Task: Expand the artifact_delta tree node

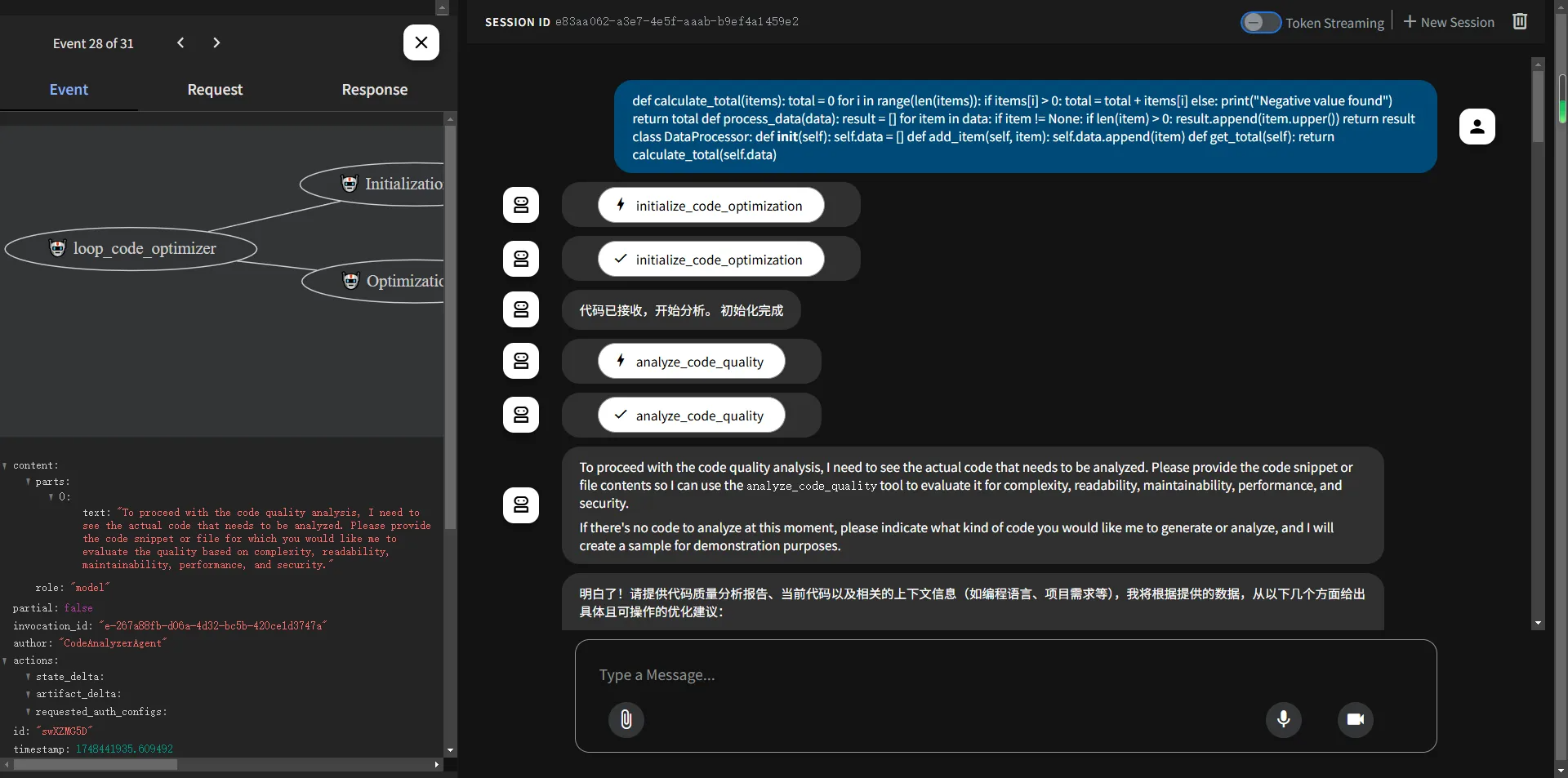Action: click(28, 694)
